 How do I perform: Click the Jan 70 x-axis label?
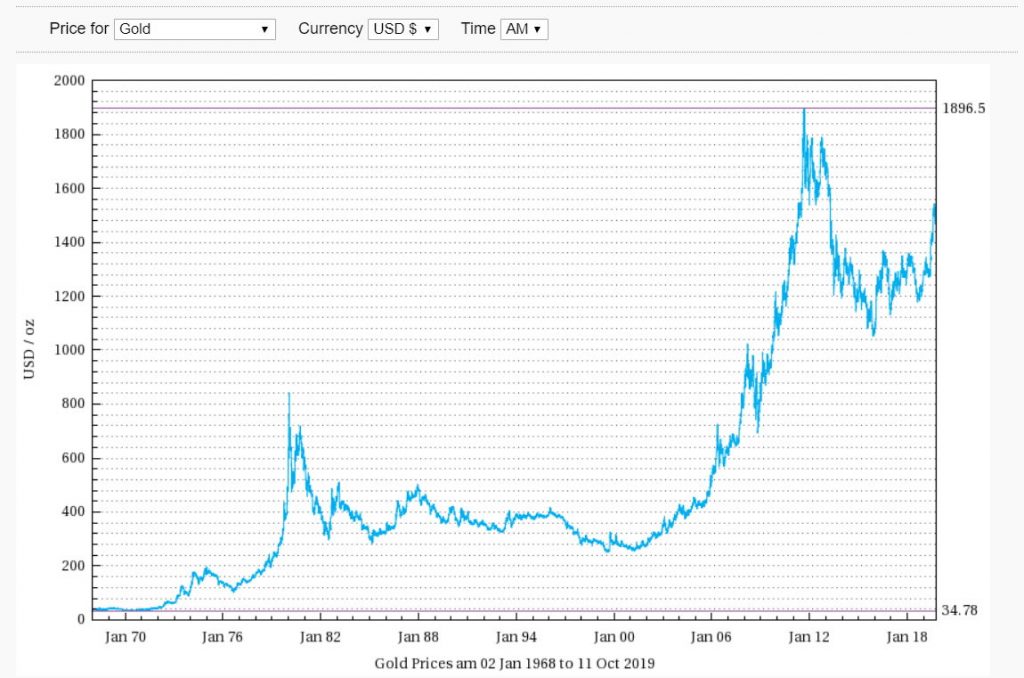click(x=127, y=636)
